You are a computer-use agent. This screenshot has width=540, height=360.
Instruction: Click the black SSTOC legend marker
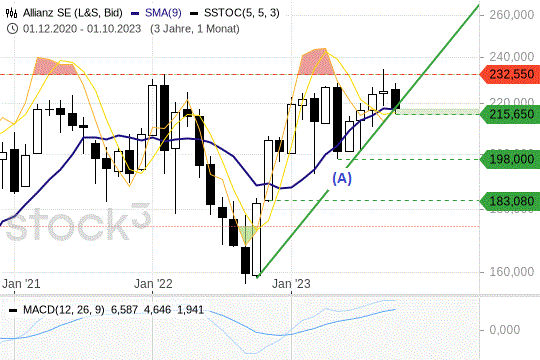(x=195, y=13)
